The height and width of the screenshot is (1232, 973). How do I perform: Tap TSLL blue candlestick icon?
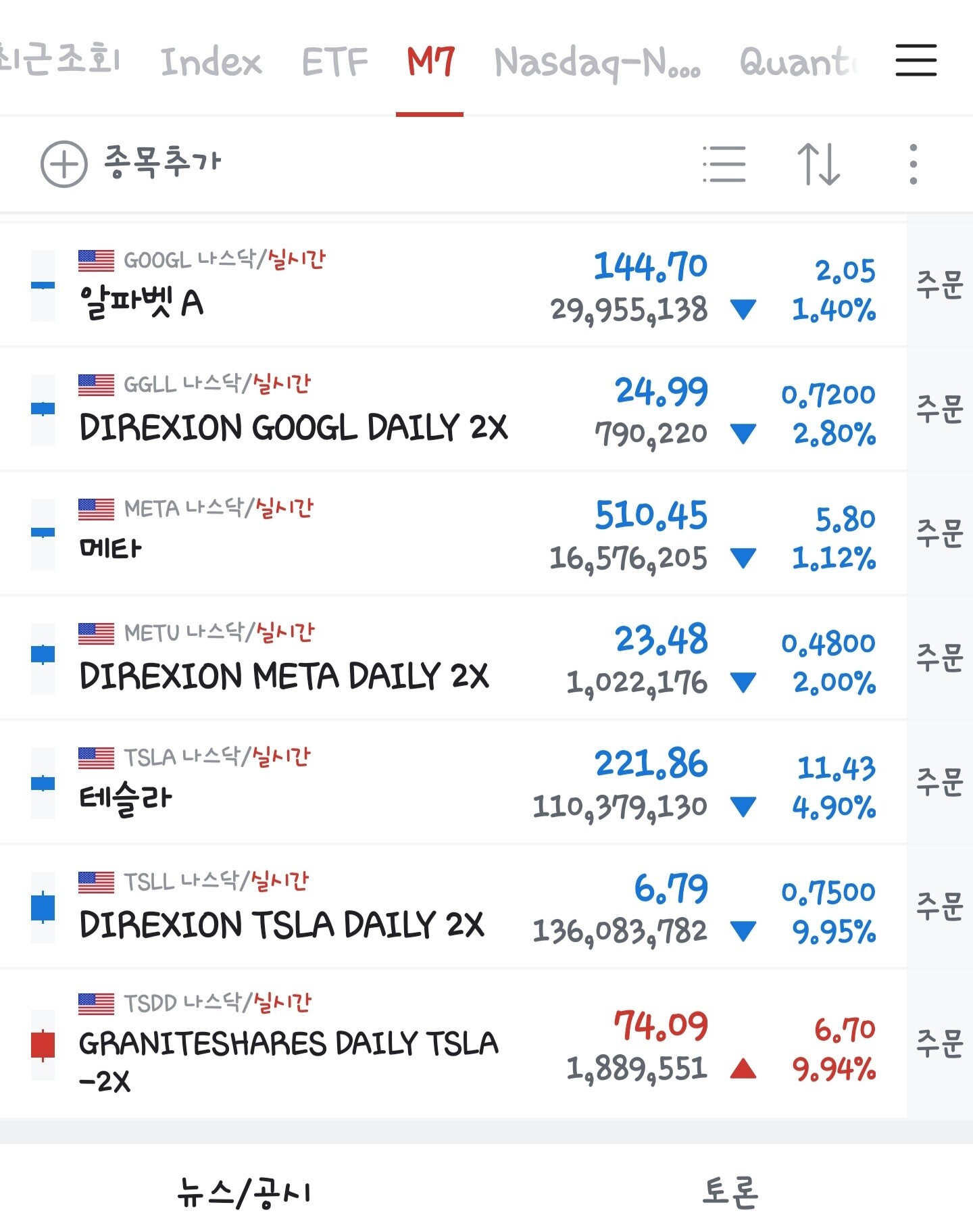pyautogui.click(x=43, y=908)
